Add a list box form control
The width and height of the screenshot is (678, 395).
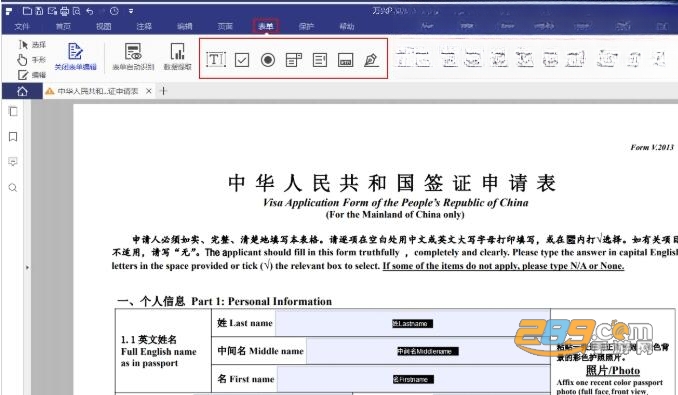pyautogui.click(x=320, y=60)
